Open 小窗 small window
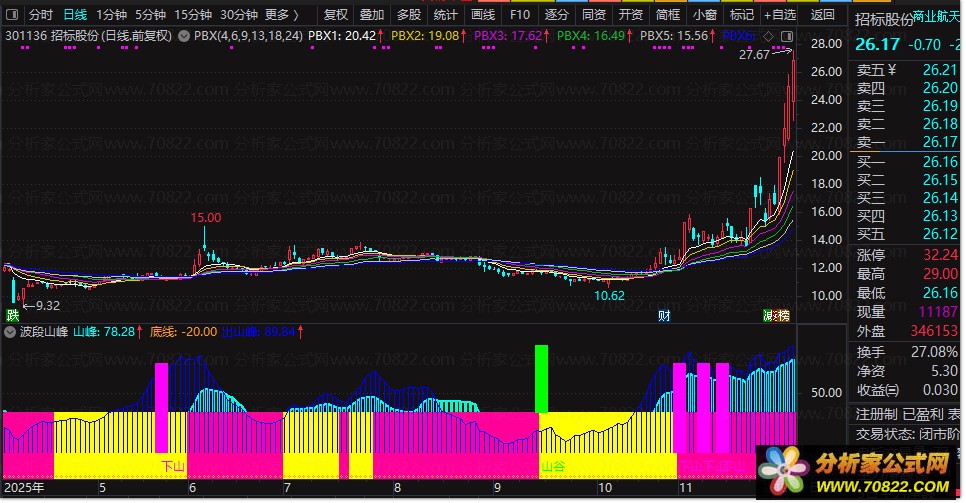Image resolution: width=966 pixels, height=503 pixels. click(704, 14)
